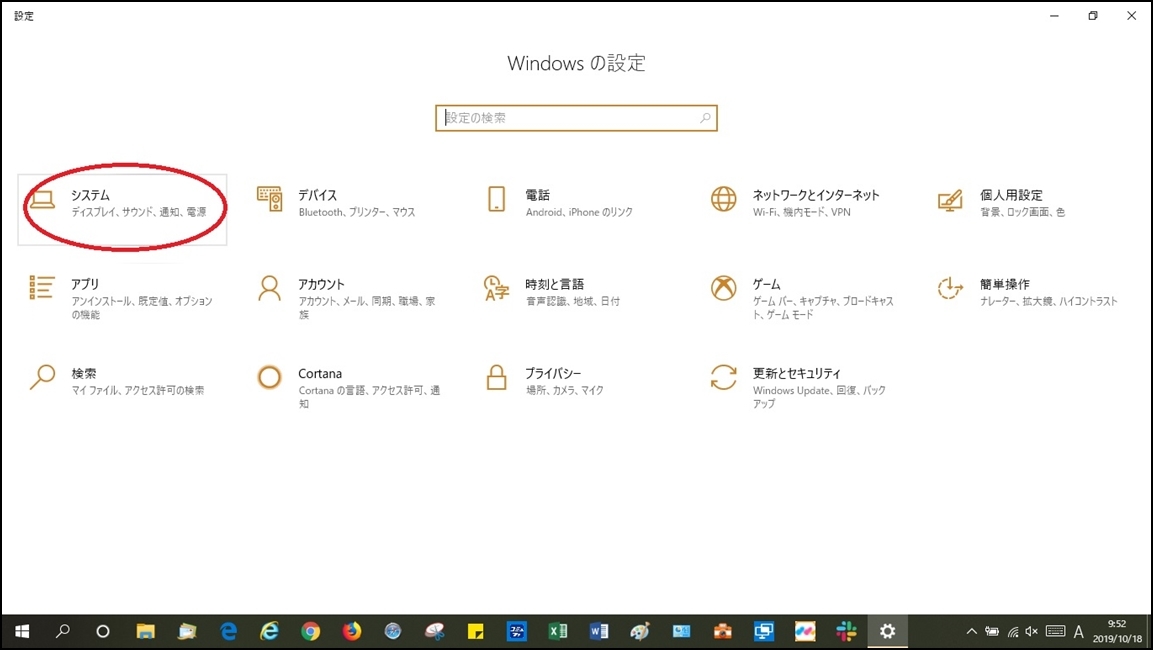The width and height of the screenshot is (1153, 650).
Task: Open the アプリ settings list icon
Action: (x=42, y=288)
